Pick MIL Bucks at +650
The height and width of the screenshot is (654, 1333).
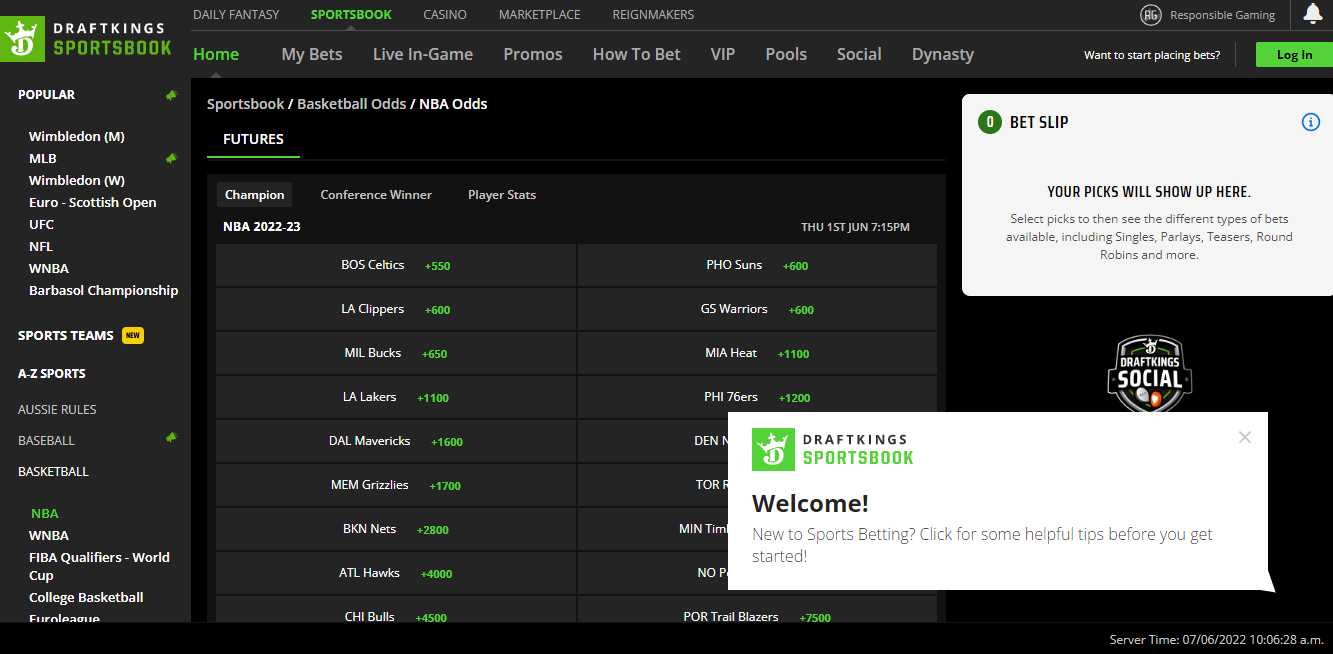pos(396,354)
